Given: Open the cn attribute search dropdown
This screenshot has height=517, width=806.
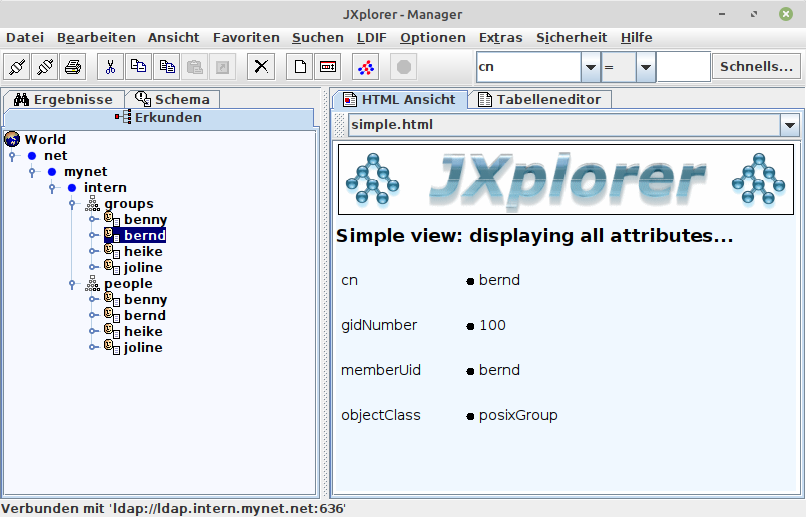Looking at the screenshot, I should [x=589, y=67].
